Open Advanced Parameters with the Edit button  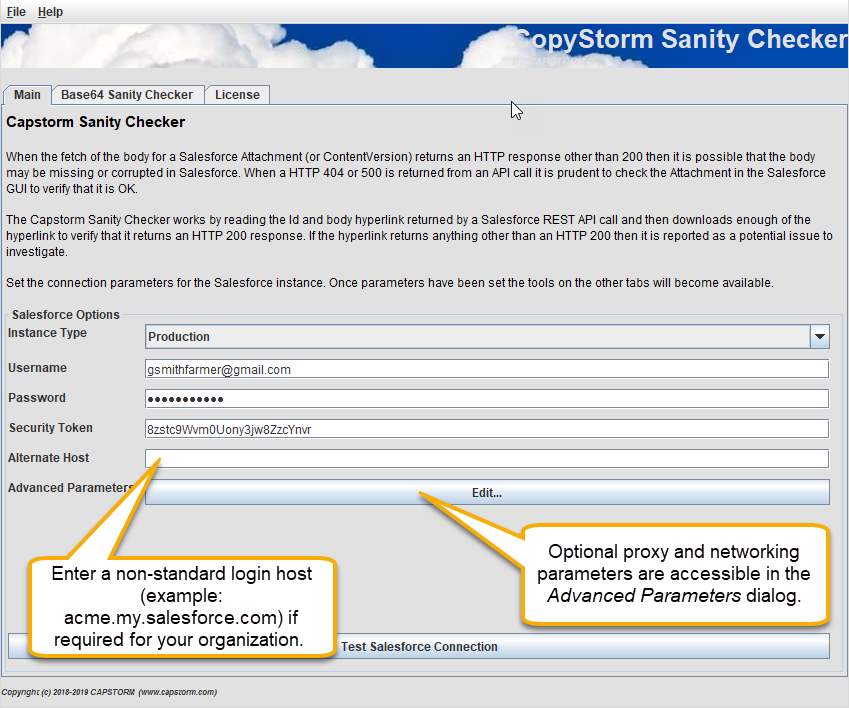click(x=487, y=493)
